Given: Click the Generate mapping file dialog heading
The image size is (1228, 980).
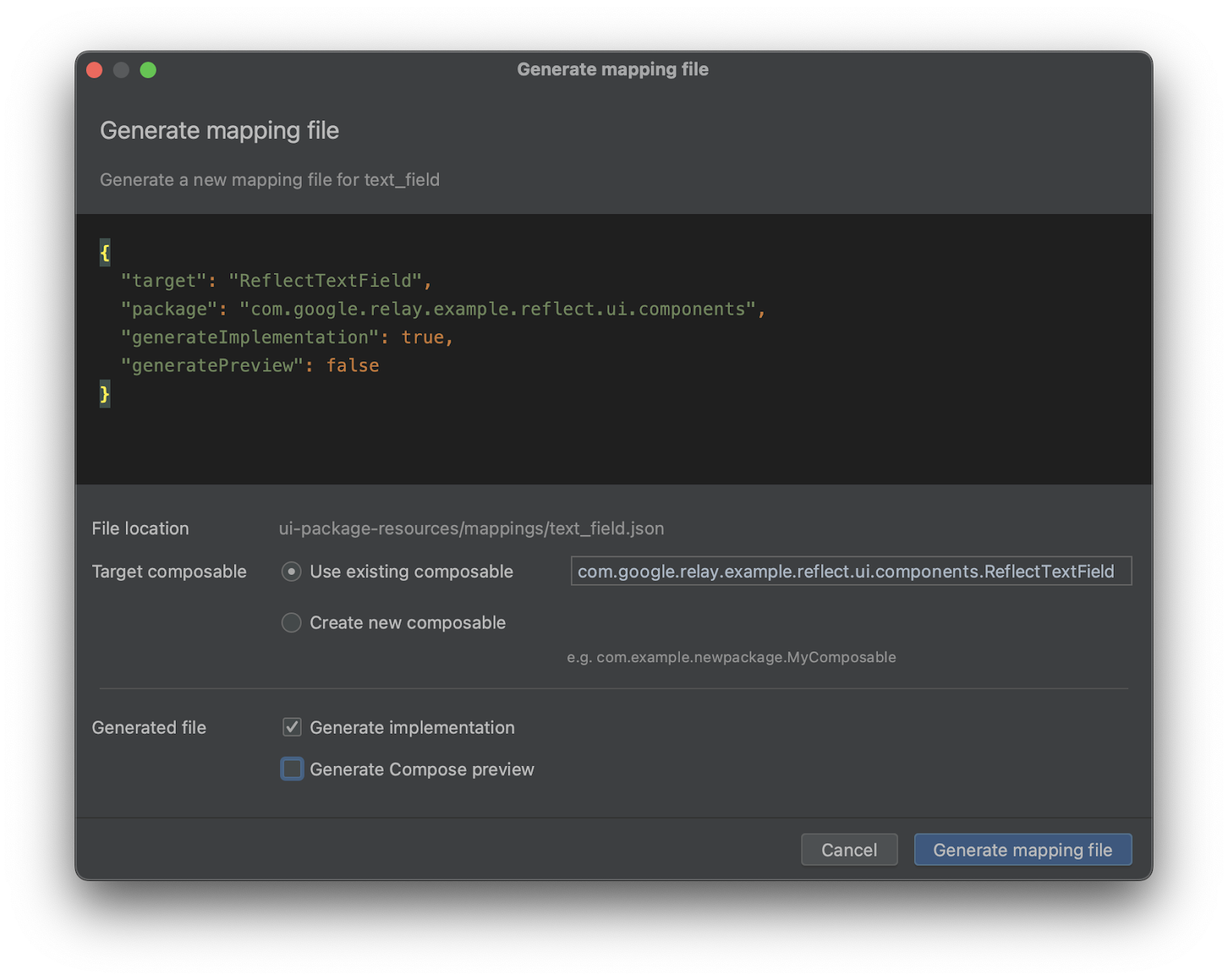Looking at the screenshot, I should 220,130.
